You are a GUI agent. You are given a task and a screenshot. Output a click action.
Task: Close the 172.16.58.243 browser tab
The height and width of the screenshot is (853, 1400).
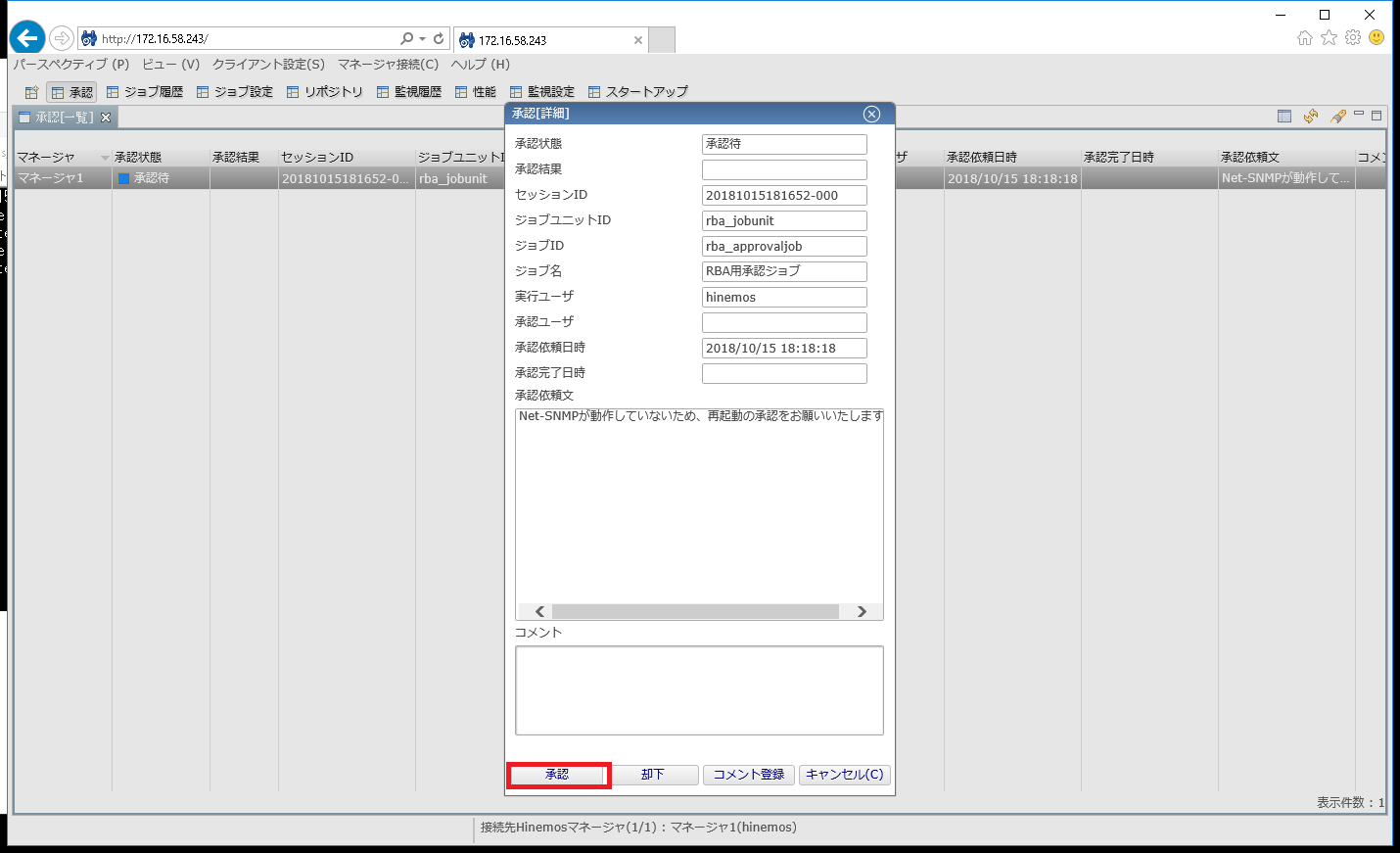[638, 40]
